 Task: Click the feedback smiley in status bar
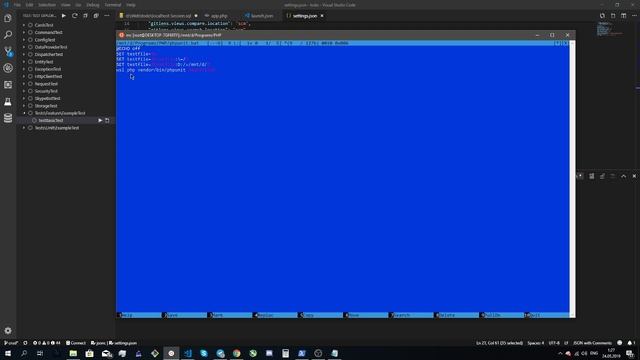(620, 343)
